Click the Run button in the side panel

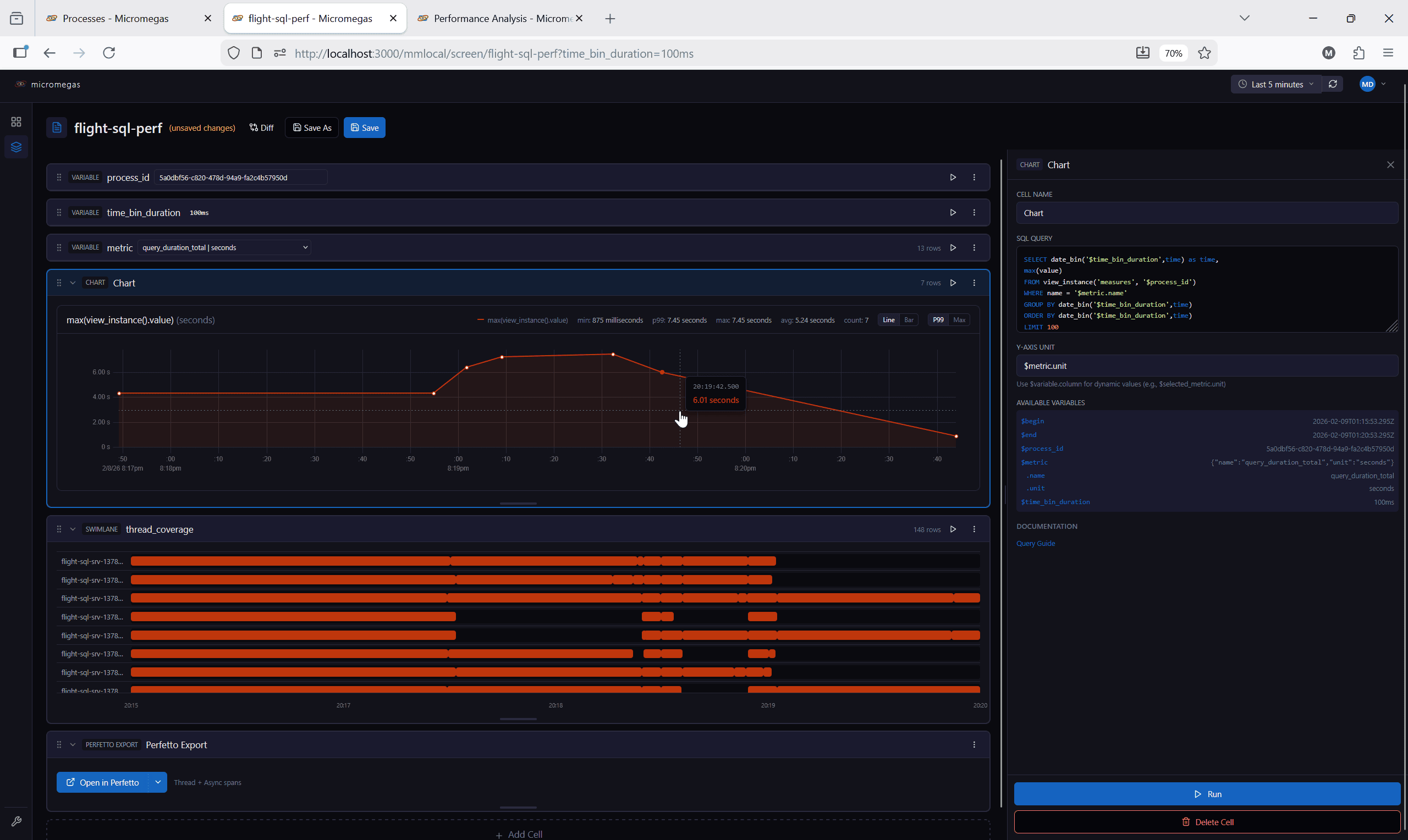point(1207,794)
